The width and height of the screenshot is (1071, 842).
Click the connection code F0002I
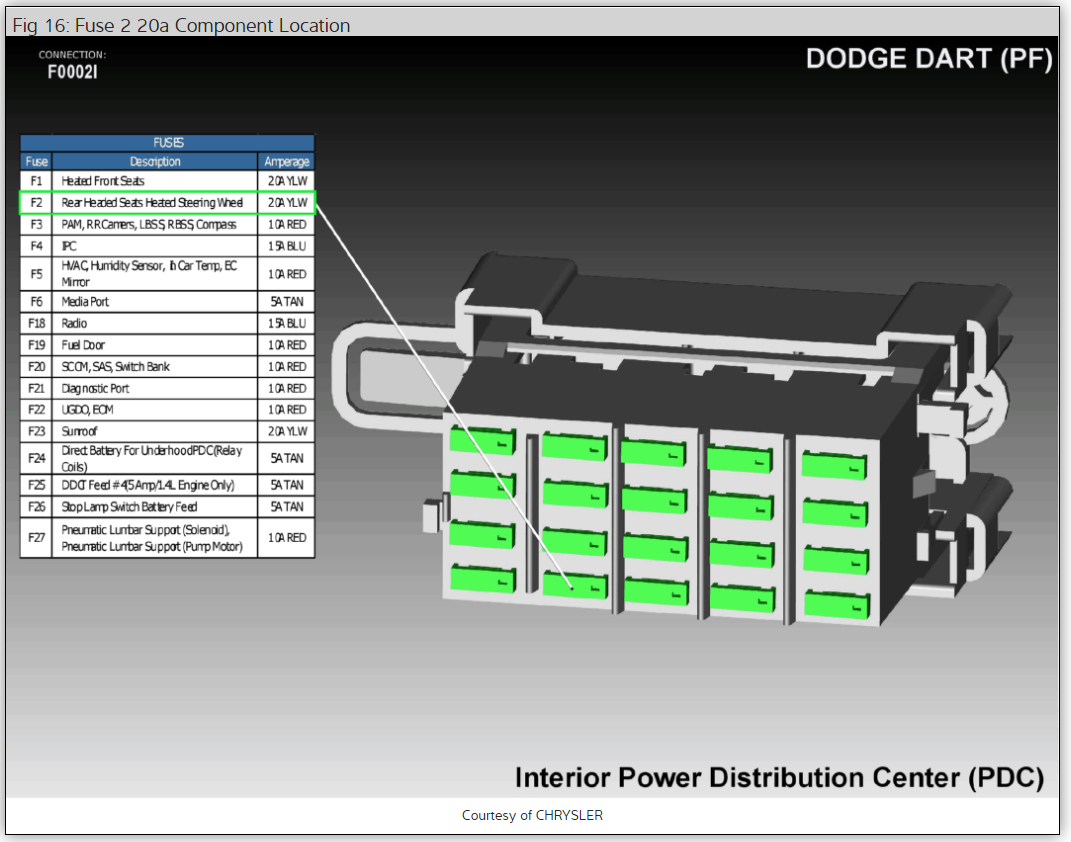[x=72, y=72]
